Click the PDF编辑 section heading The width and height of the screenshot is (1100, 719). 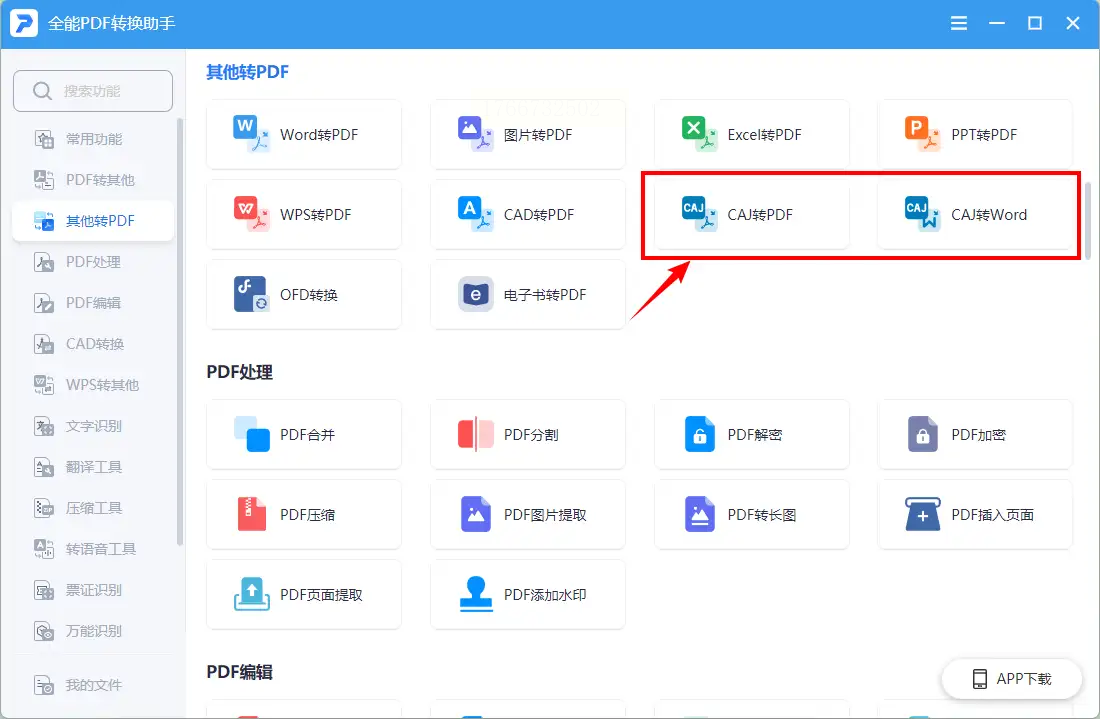pos(239,672)
